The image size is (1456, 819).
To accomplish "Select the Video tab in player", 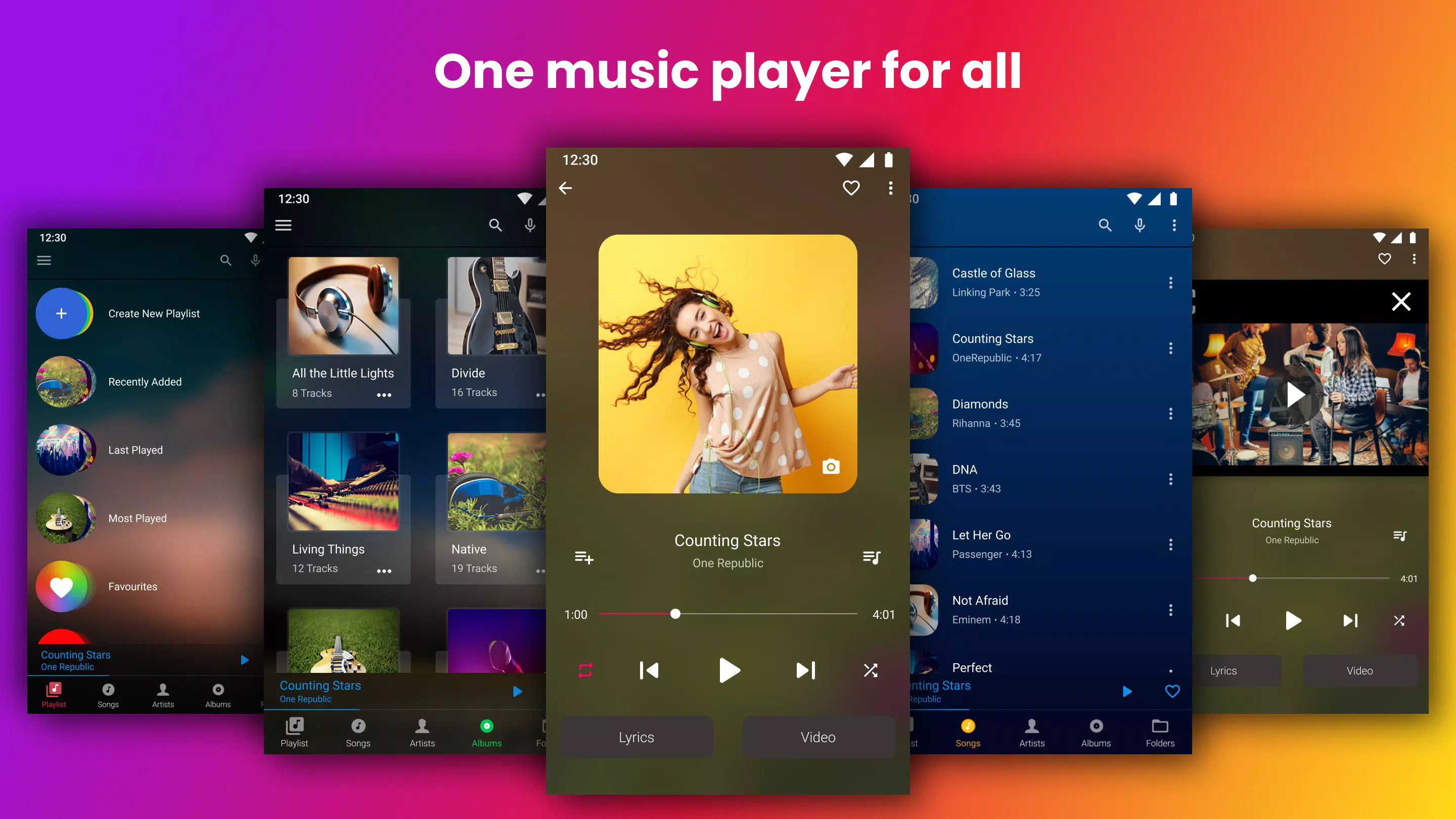I will pos(817,737).
